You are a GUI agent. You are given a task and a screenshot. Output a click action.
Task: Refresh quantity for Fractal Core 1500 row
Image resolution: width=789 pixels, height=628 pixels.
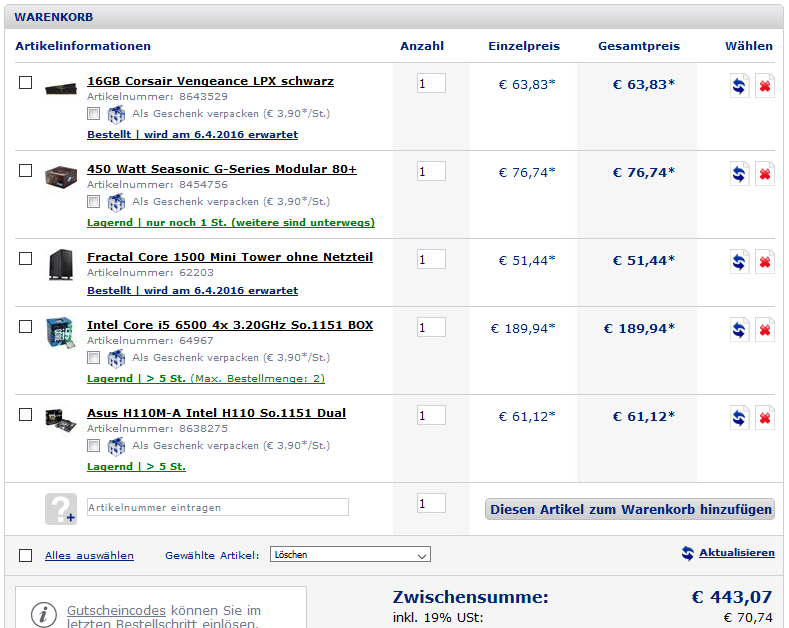point(739,262)
